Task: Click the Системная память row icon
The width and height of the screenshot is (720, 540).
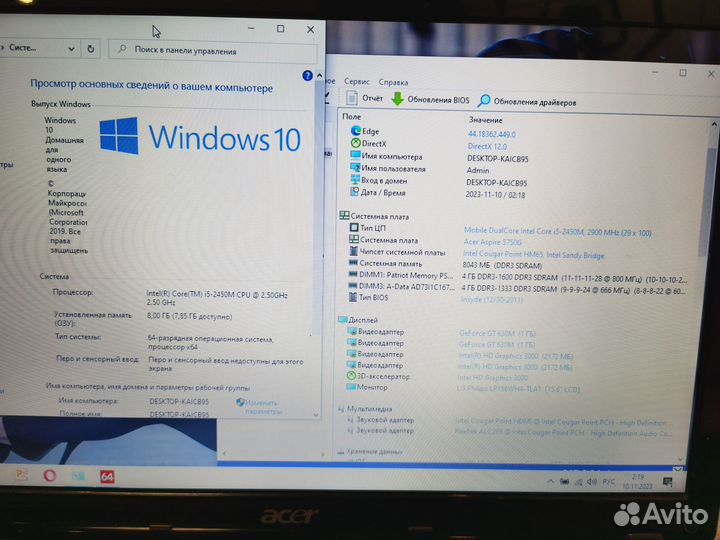Action: 353,263
